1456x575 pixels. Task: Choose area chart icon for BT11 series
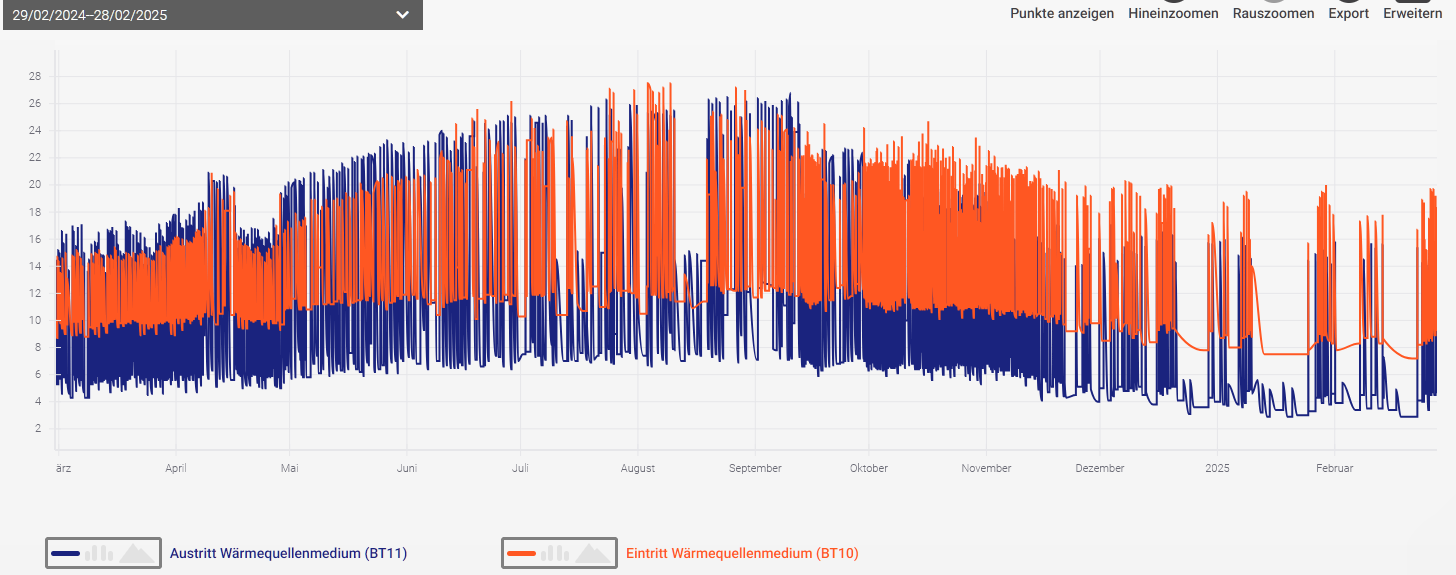click(137, 553)
